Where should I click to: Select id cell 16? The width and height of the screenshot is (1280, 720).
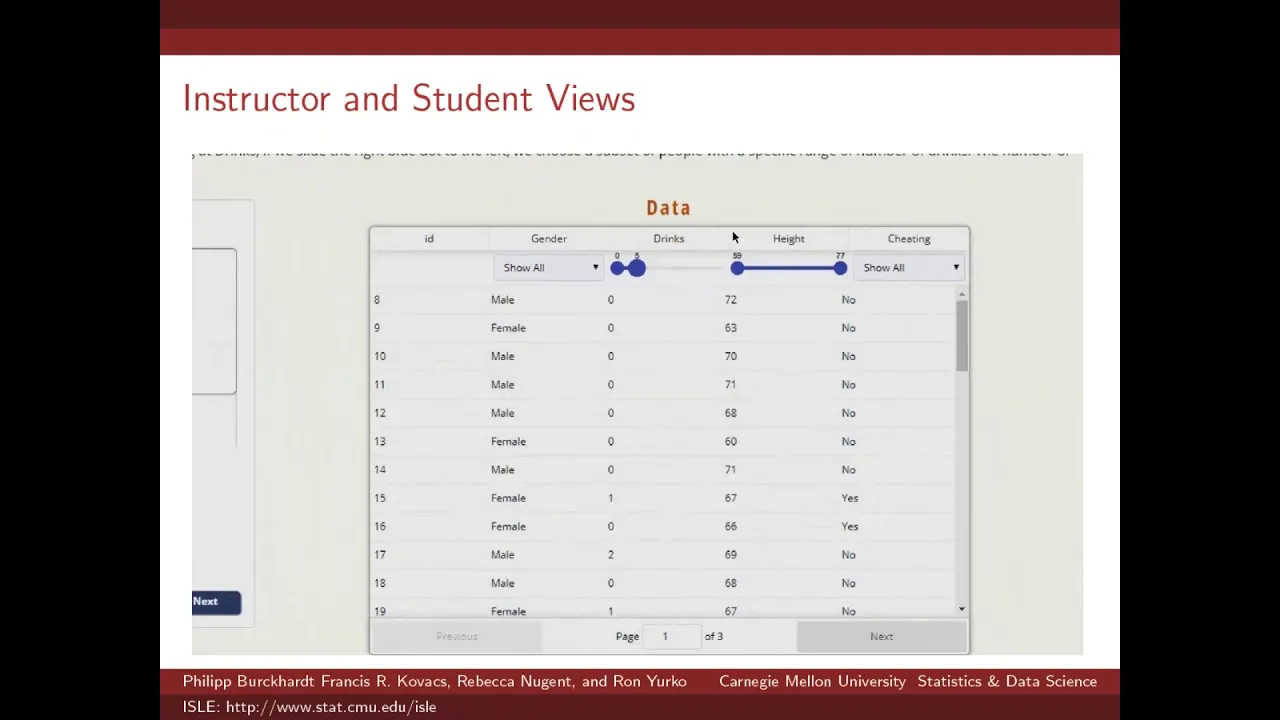(380, 526)
